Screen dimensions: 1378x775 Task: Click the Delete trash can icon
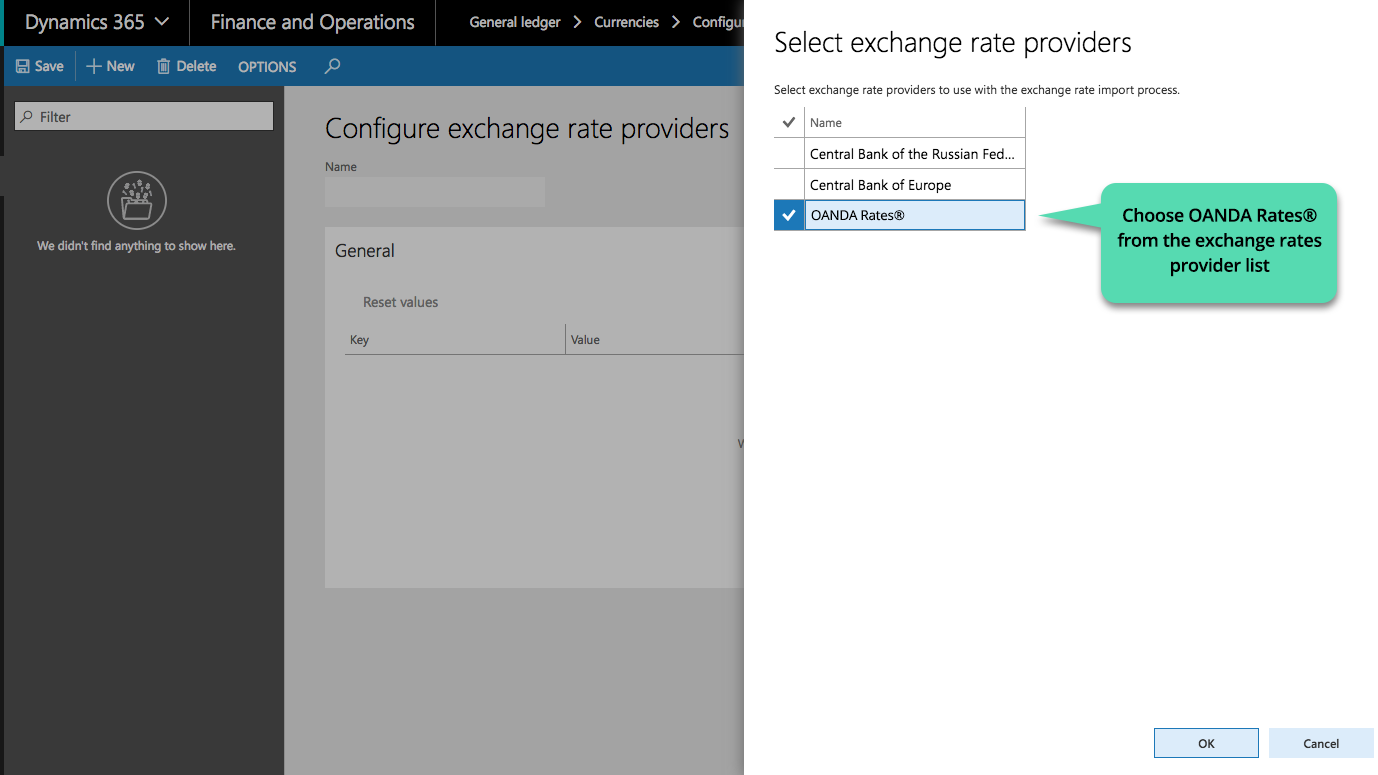[164, 66]
